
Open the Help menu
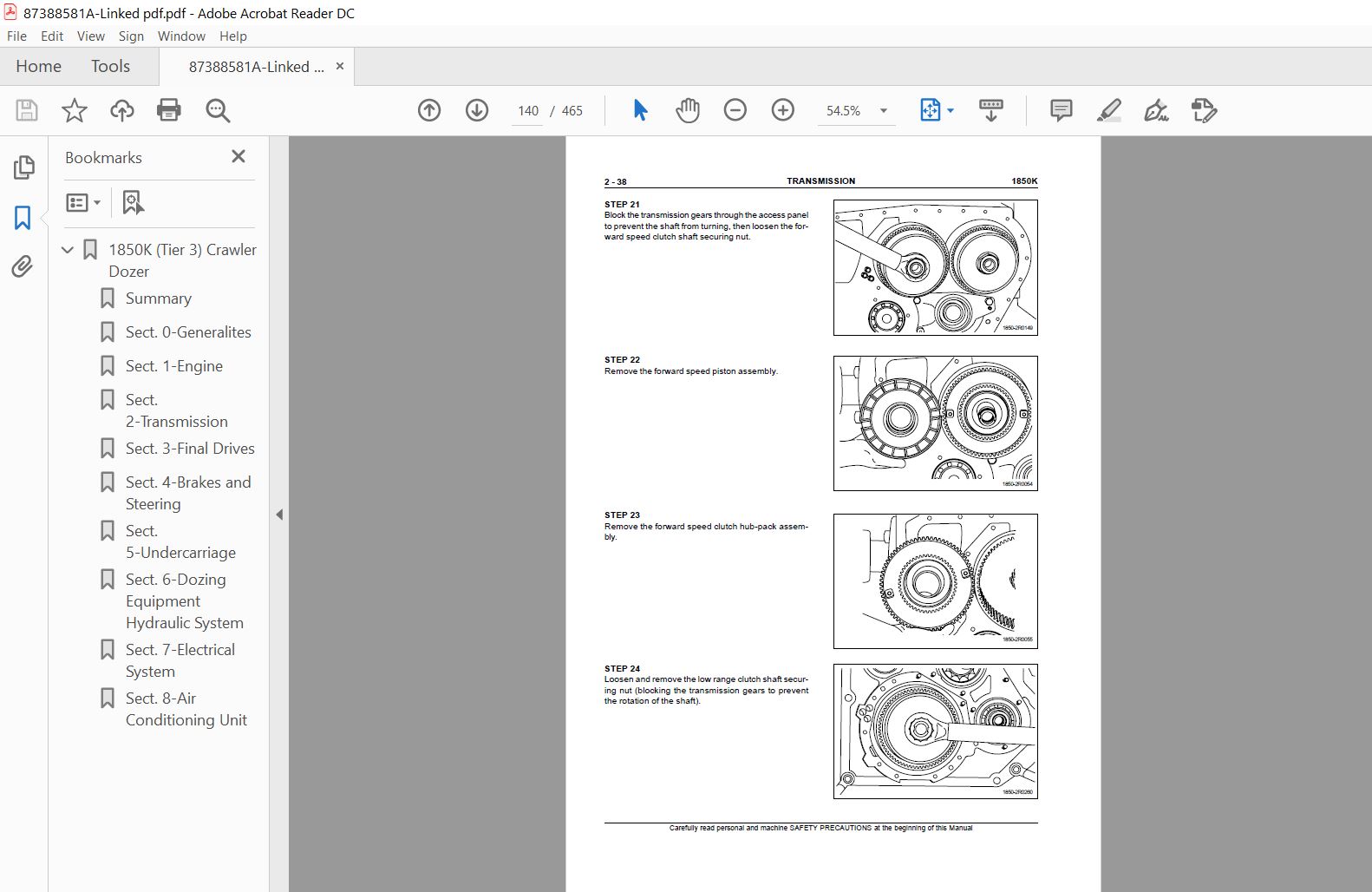(x=233, y=36)
